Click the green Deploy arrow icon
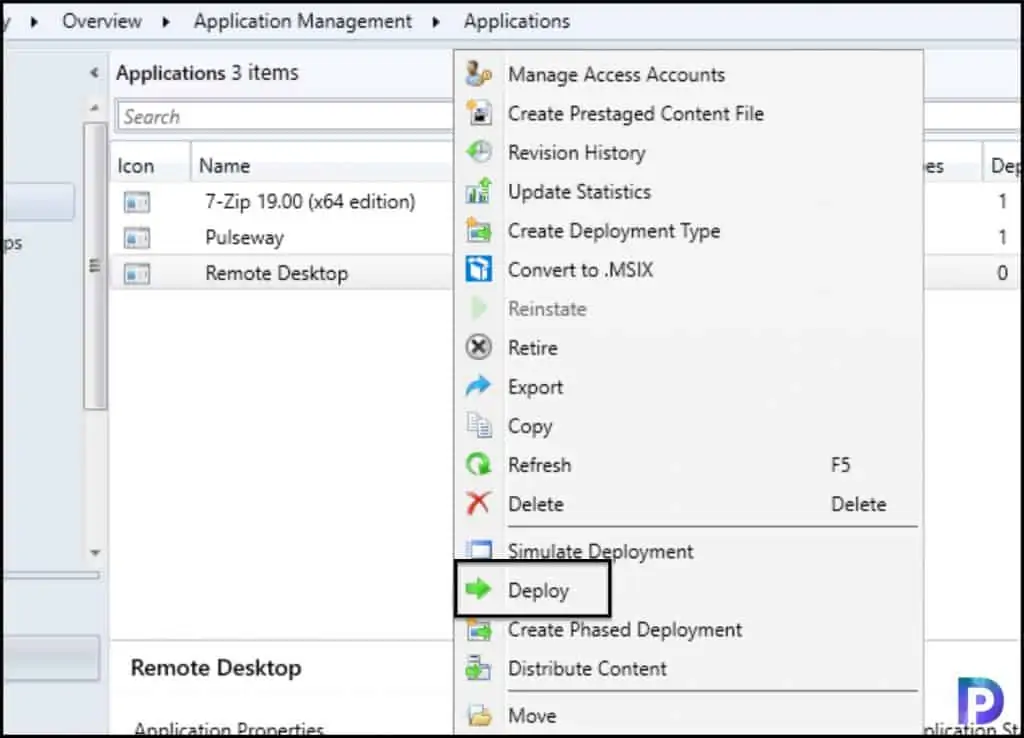1024x738 pixels. point(479,589)
